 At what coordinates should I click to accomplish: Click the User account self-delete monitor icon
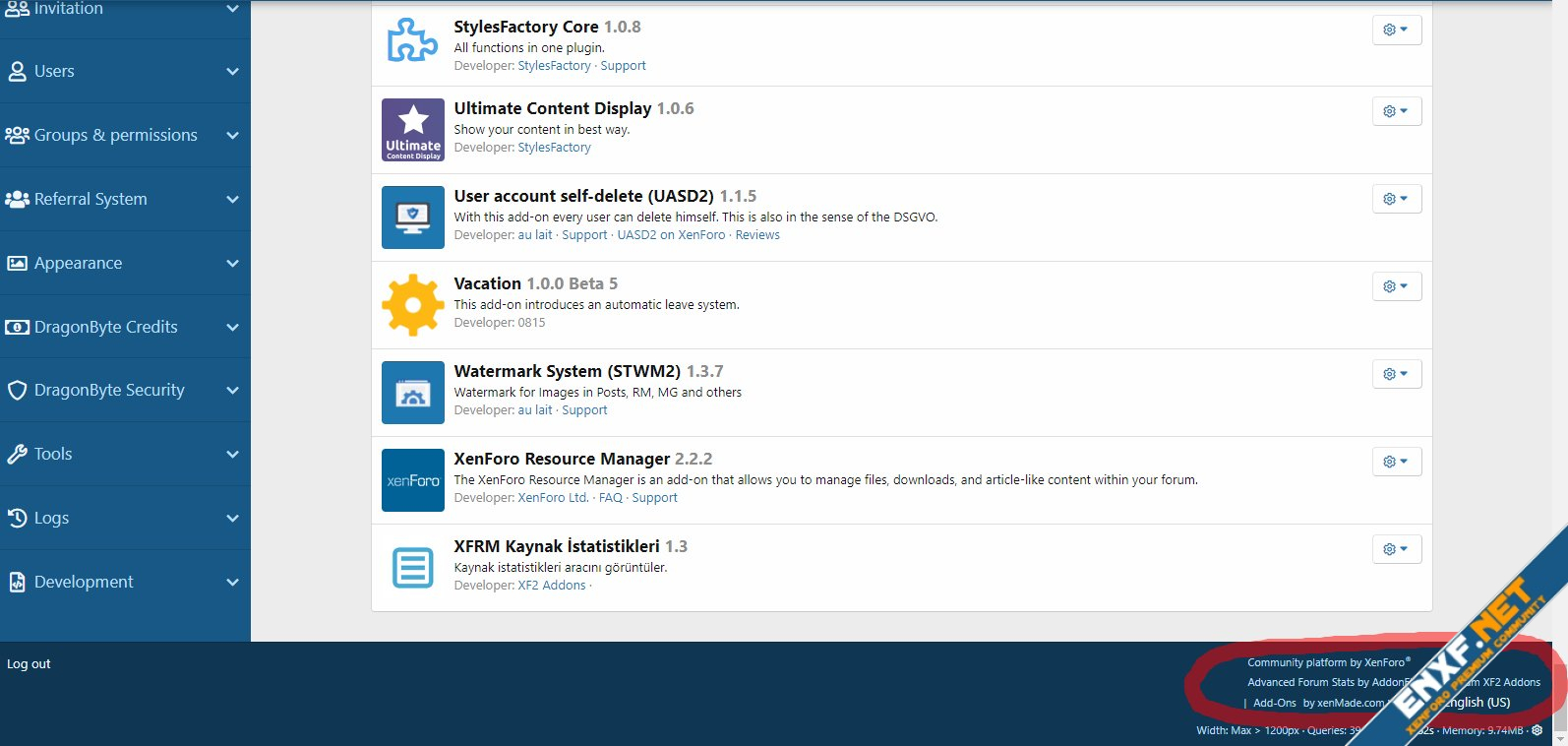(x=412, y=218)
